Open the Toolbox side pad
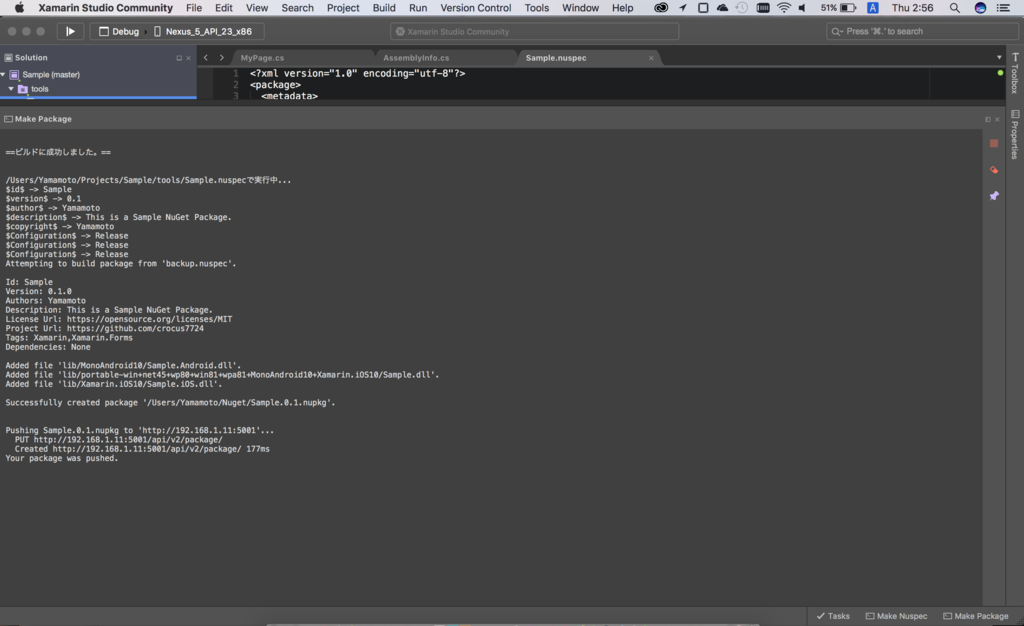Screen dimensions: 1024x626 pyautogui.click(x=1015, y=73)
